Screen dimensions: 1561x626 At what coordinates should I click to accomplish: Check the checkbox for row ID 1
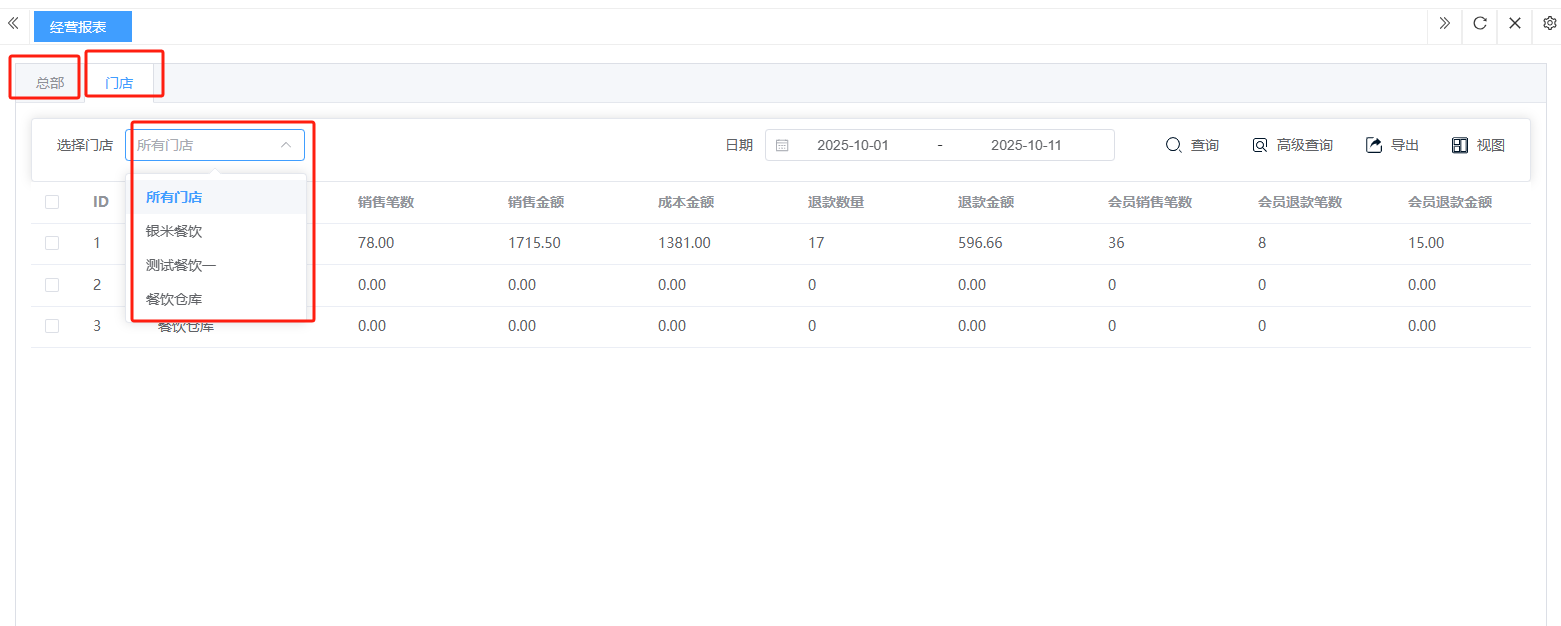pos(52,243)
